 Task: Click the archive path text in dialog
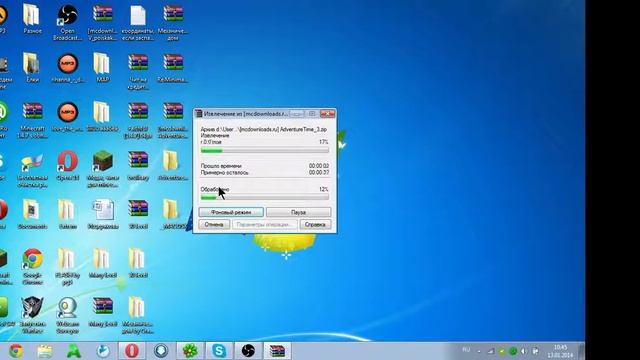pos(264,129)
